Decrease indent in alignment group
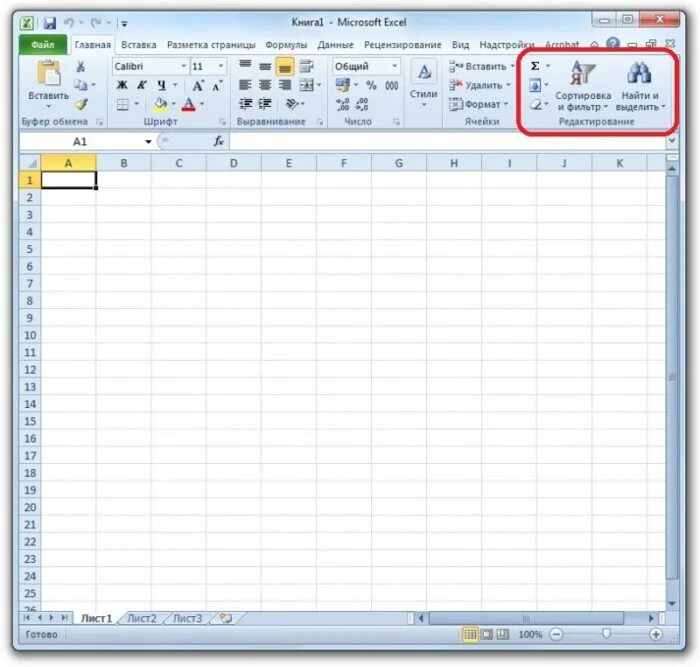This screenshot has height=667, width=700. [245, 104]
